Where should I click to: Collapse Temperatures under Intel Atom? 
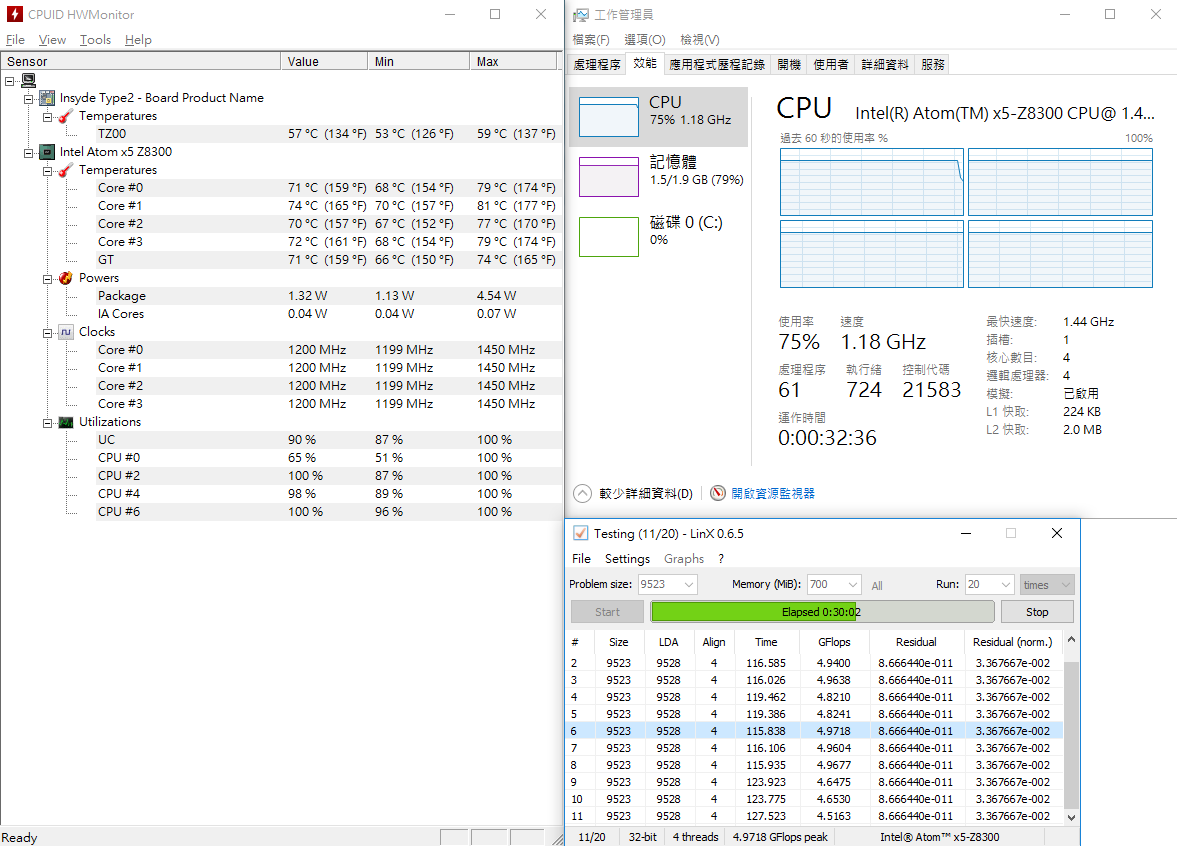[x=47, y=170]
